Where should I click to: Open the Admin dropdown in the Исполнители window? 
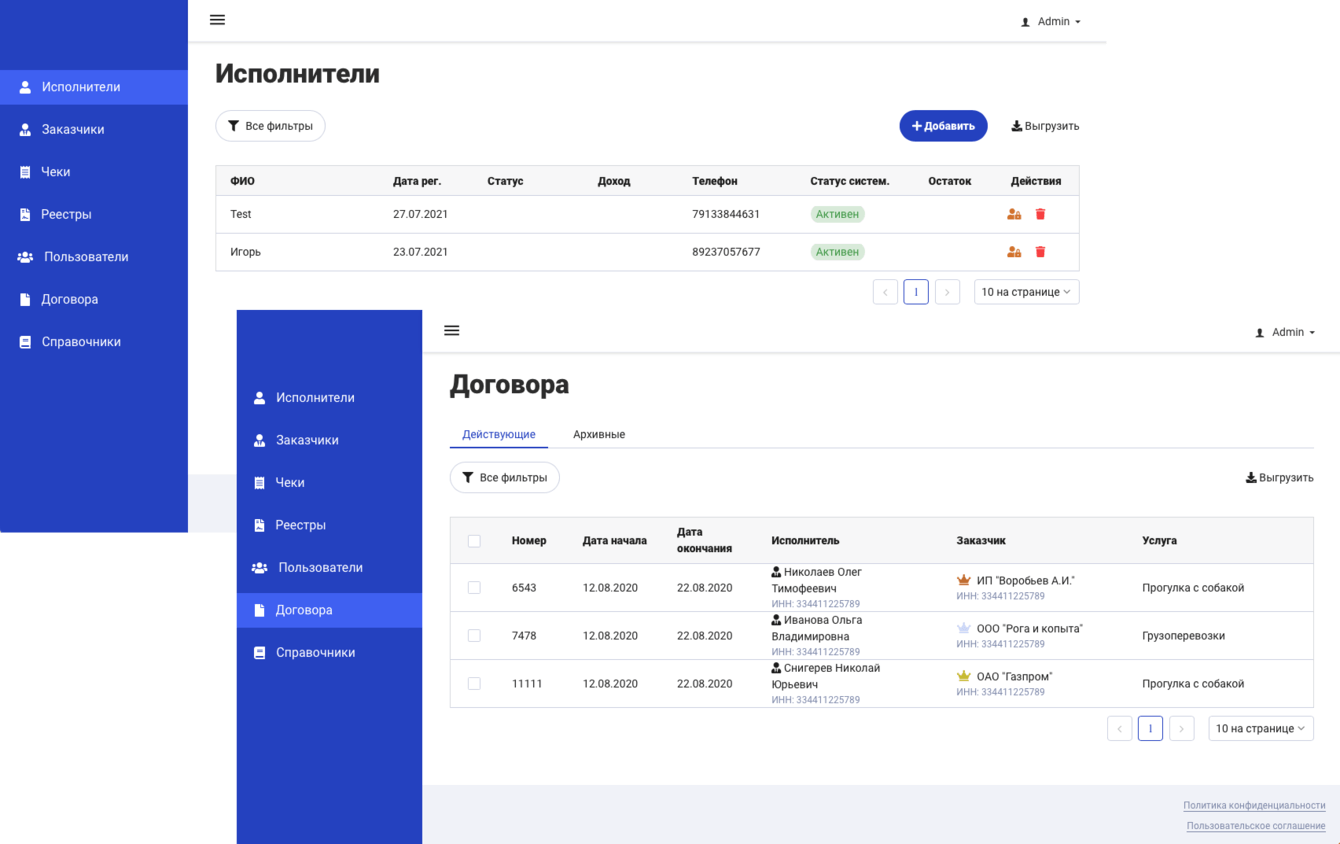(x=1051, y=22)
